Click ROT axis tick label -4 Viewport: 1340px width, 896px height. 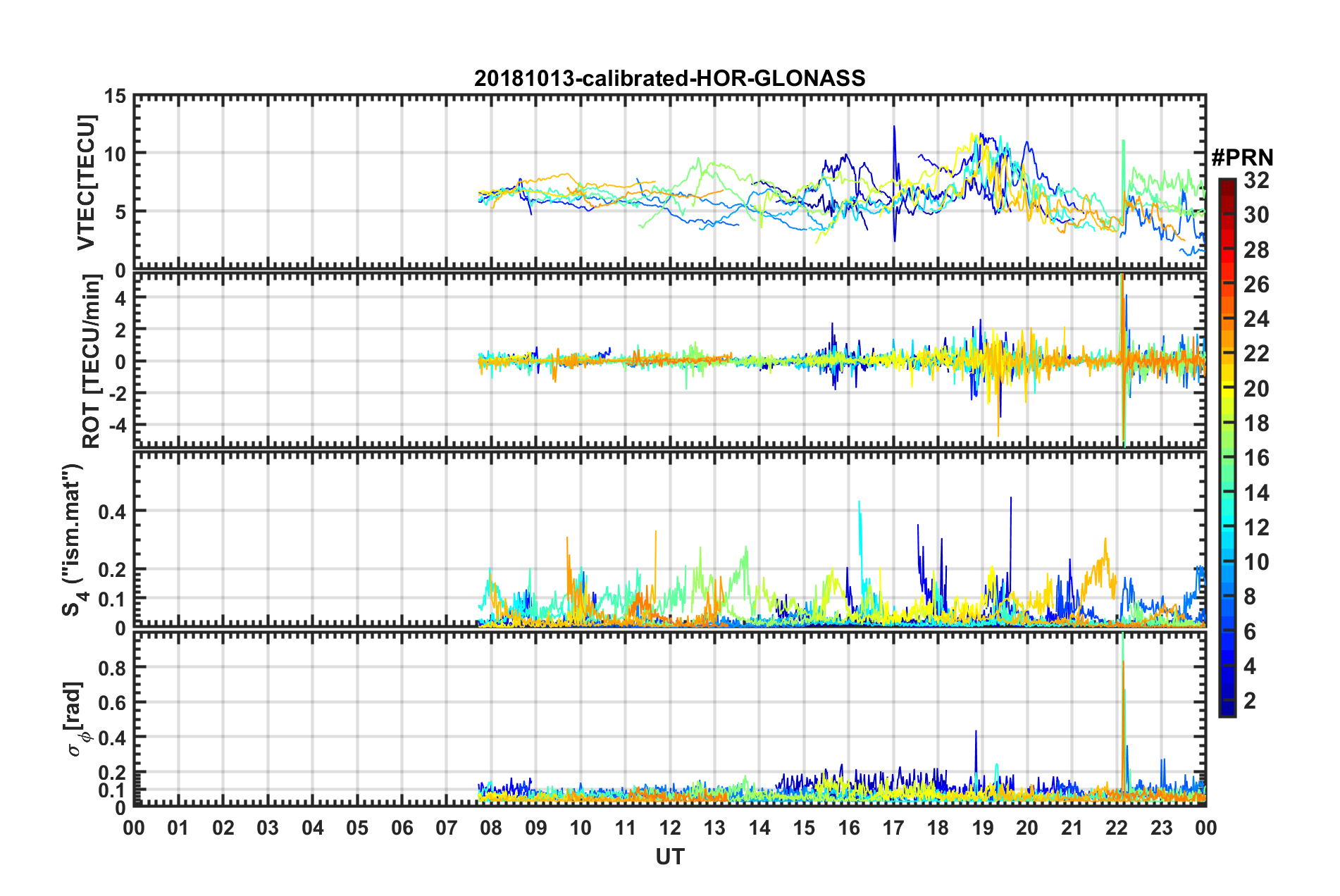116,425
